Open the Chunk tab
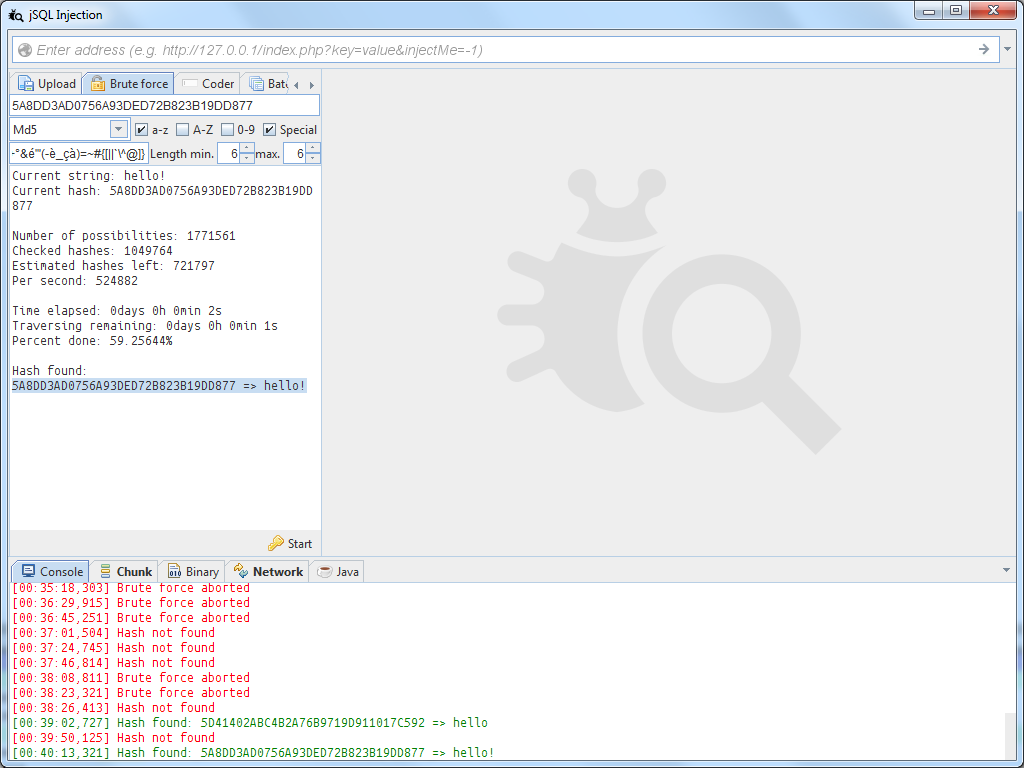The height and width of the screenshot is (768, 1024). (125, 571)
